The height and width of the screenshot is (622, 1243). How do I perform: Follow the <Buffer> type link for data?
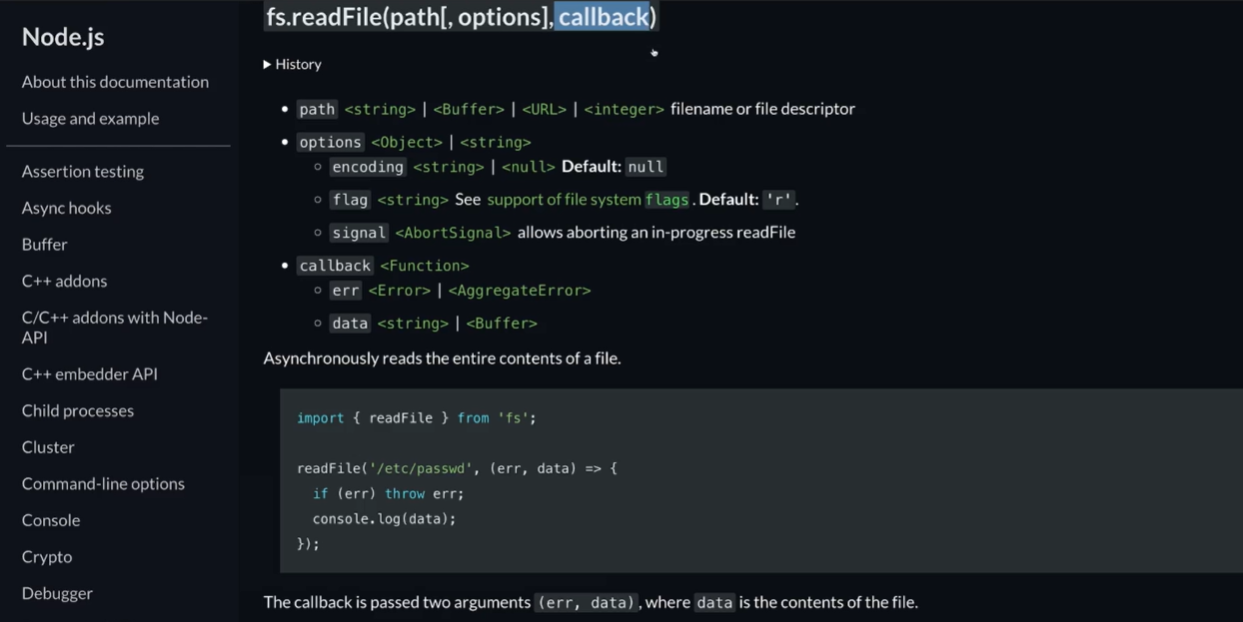(x=502, y=324)
